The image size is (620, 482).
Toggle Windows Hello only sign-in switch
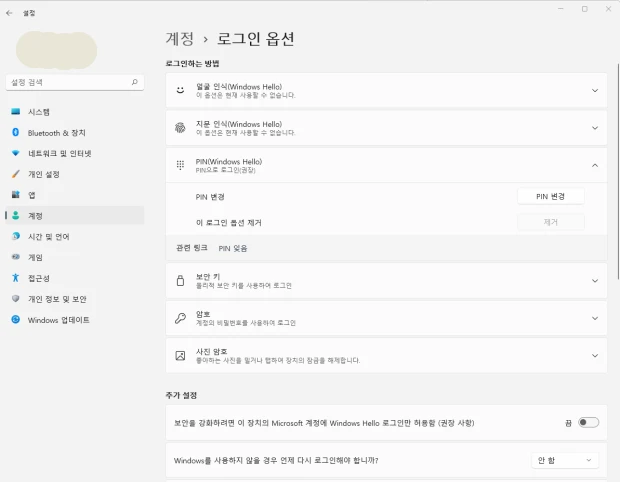click(x=588, y=422)
